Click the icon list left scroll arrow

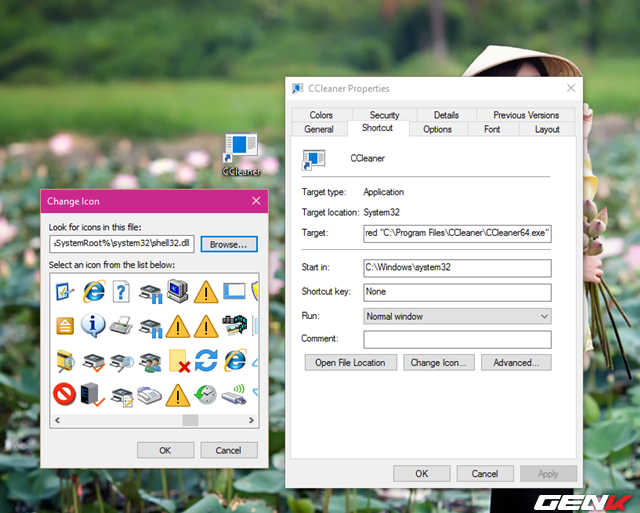pos(58,420)
